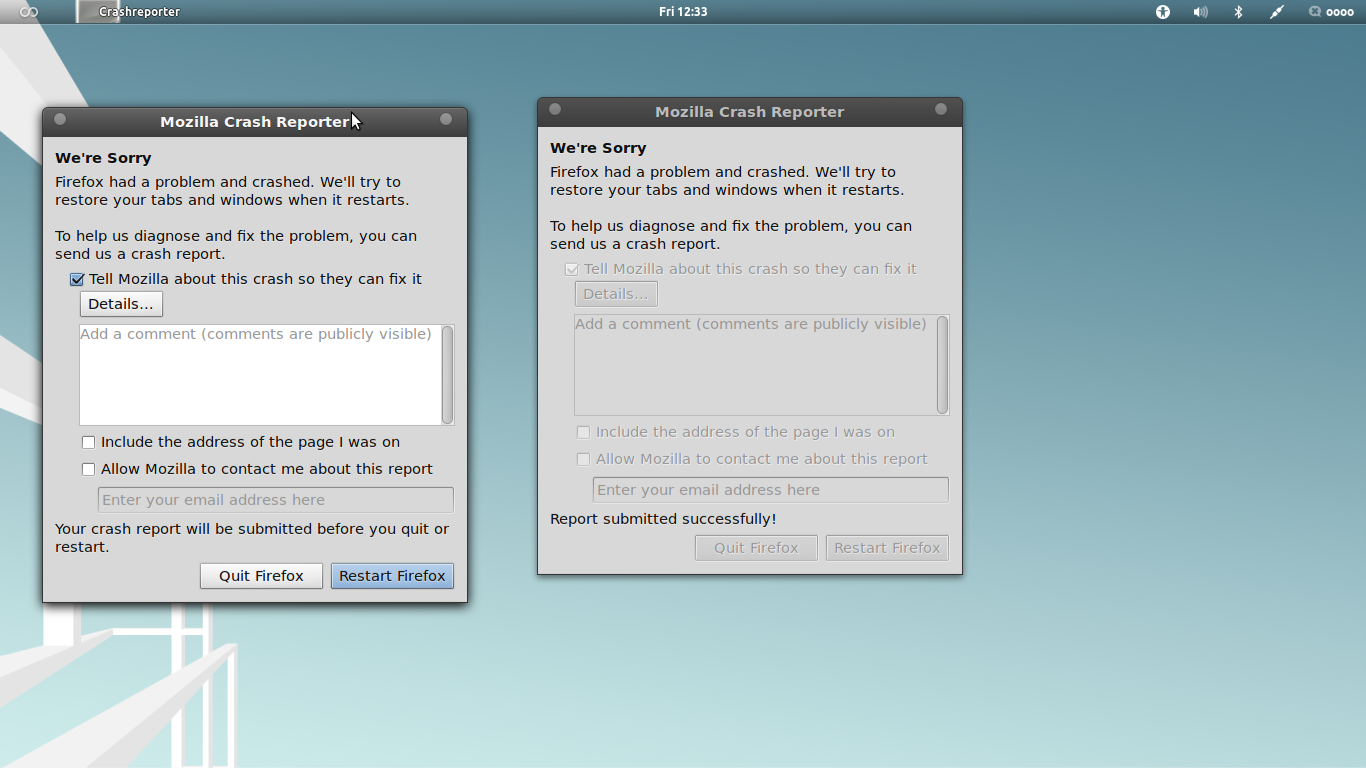The image size is (1366, 768).
Task: Focus the comment text box in active dialog
Action: 260,375
